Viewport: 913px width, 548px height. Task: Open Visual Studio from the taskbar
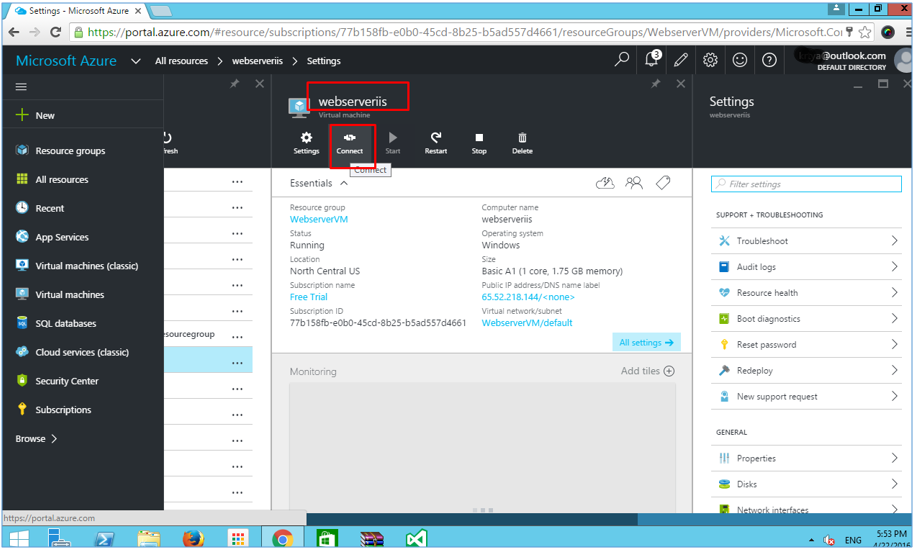click(417, 538)
